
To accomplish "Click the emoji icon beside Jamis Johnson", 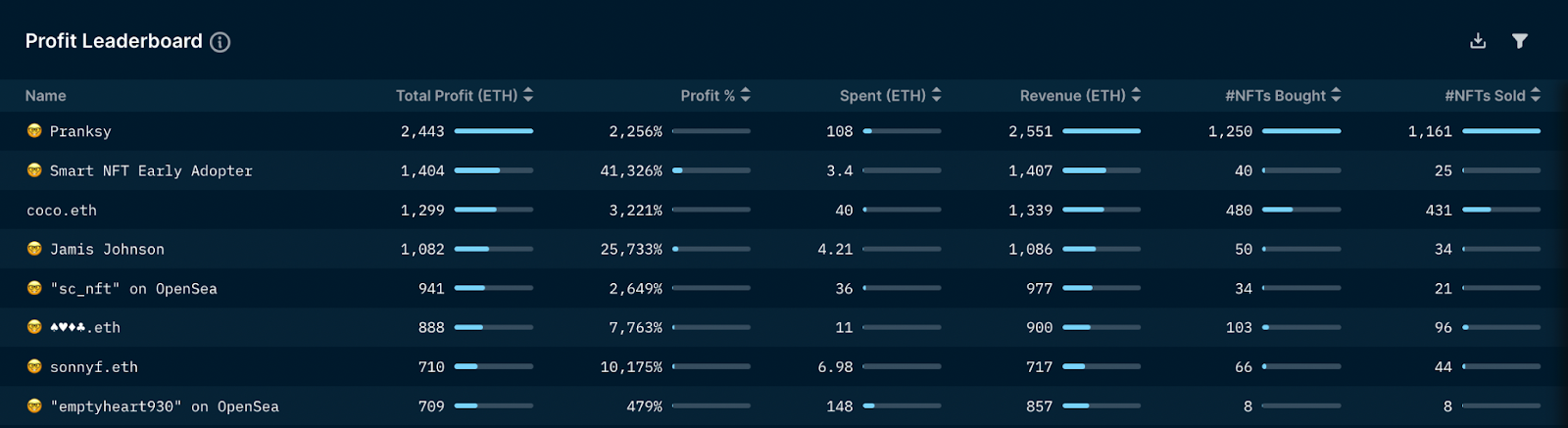I will (34, 249).
